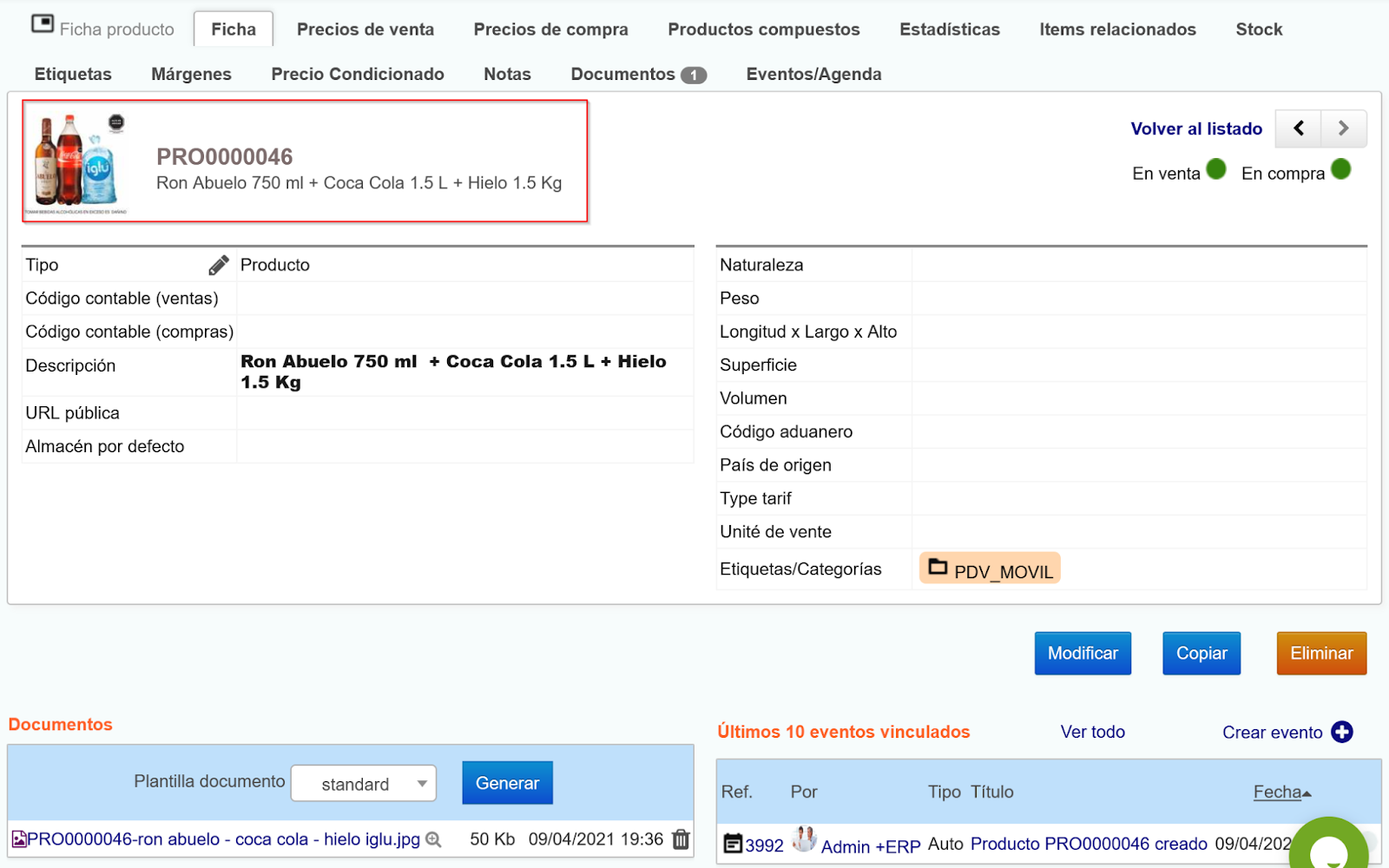
Task: Open the Stock tab
Action: pos(1259,30)
